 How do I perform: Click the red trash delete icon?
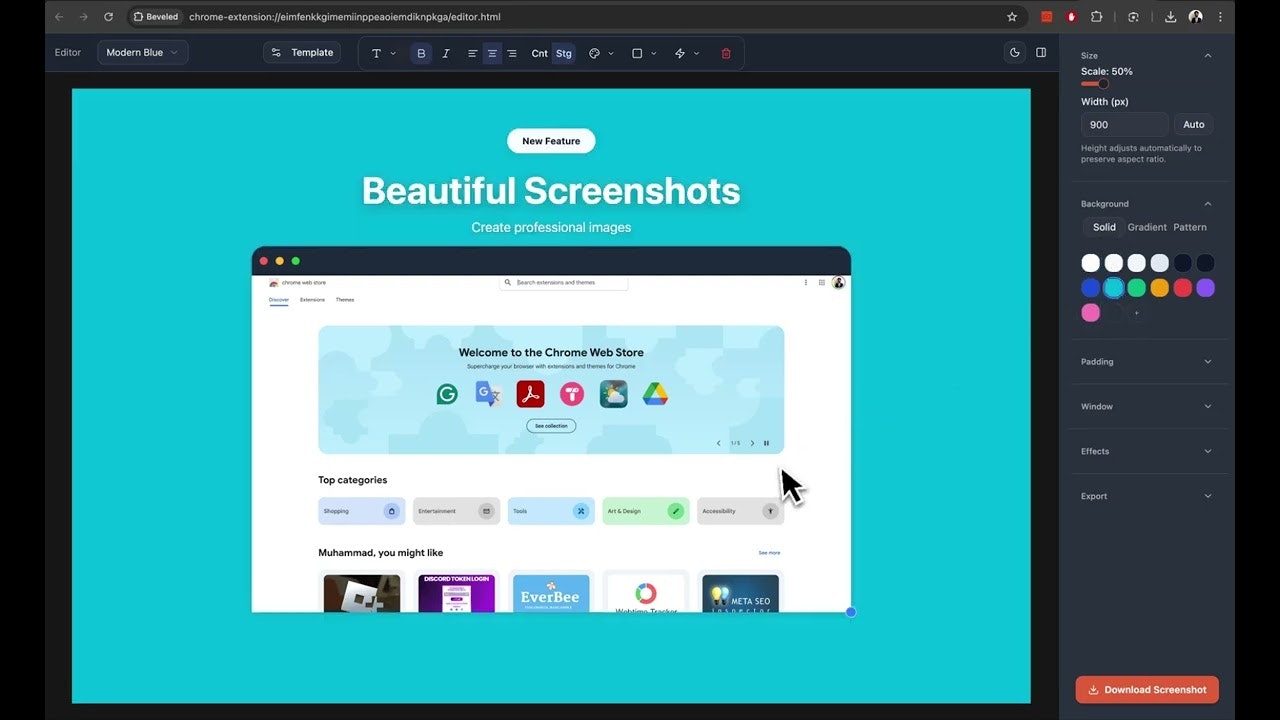point(726,53)
